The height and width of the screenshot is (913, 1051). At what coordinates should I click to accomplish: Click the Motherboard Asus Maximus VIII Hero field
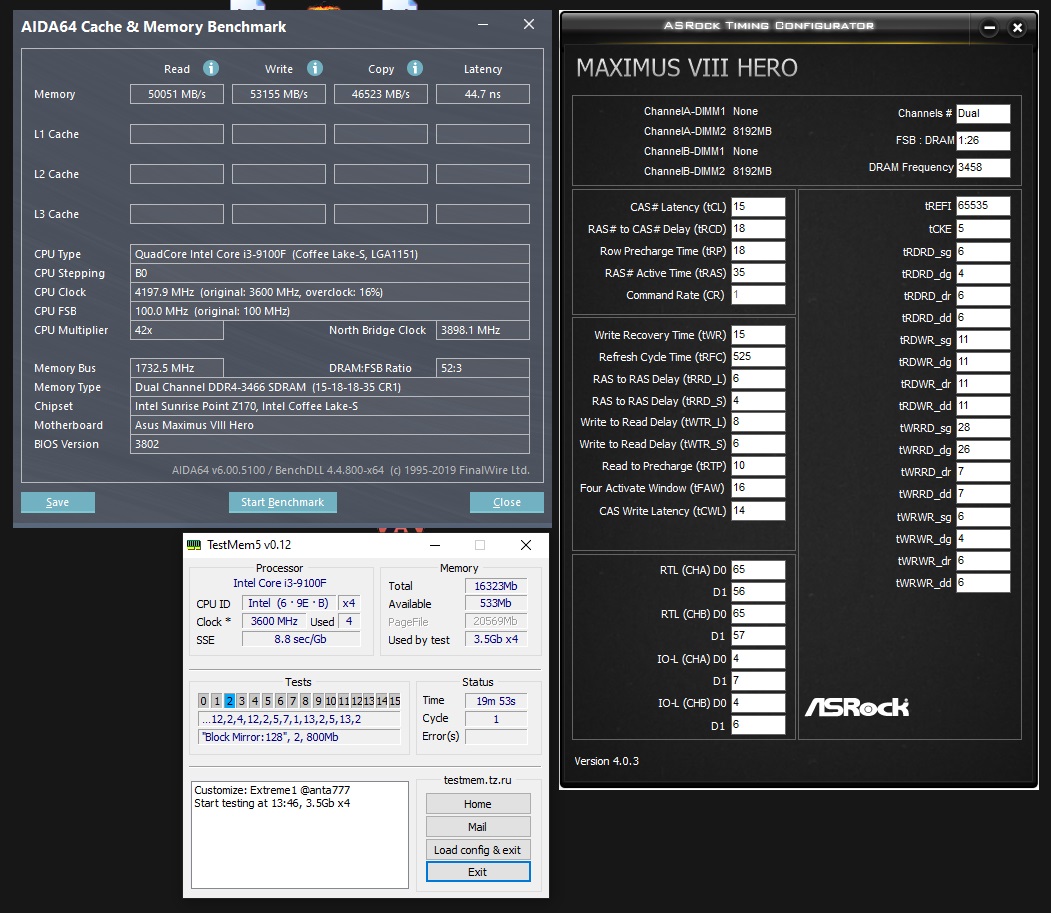(x=330, y=425)
